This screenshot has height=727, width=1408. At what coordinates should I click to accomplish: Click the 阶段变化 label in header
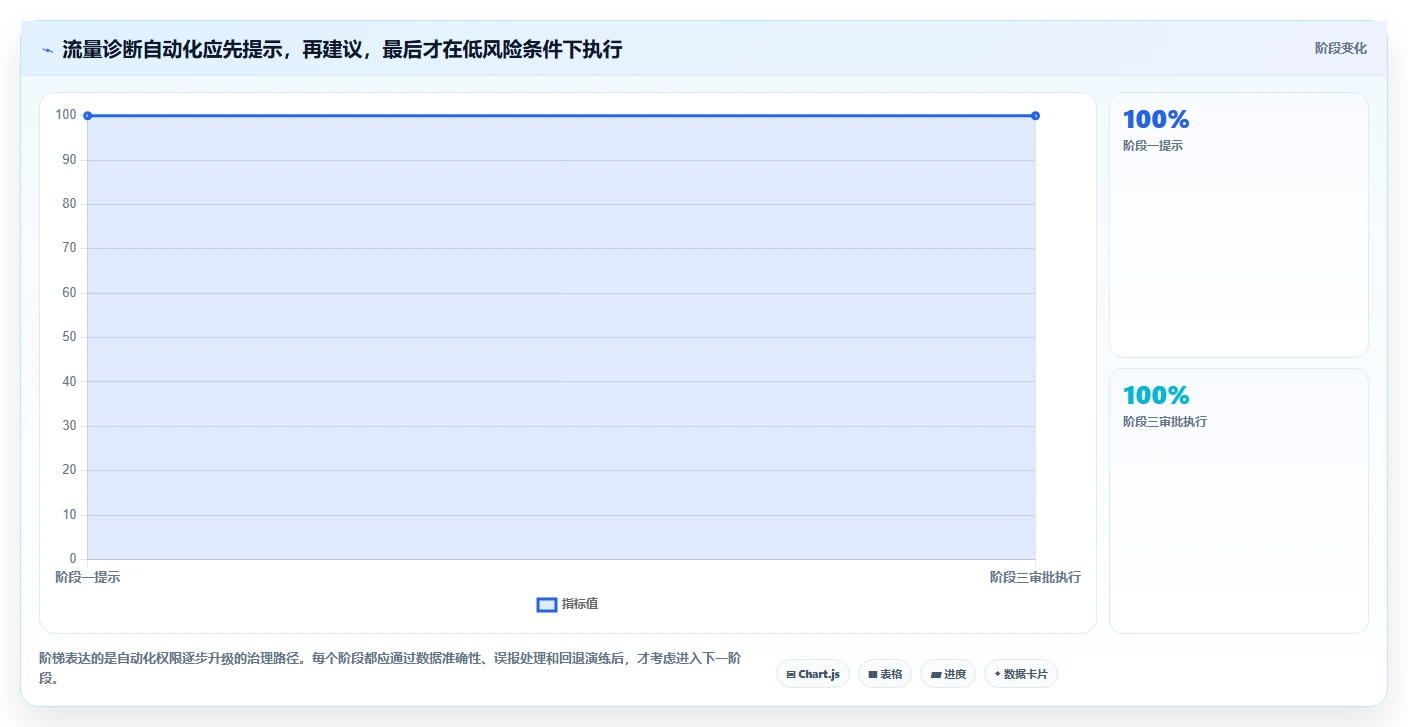[1340, 49]
